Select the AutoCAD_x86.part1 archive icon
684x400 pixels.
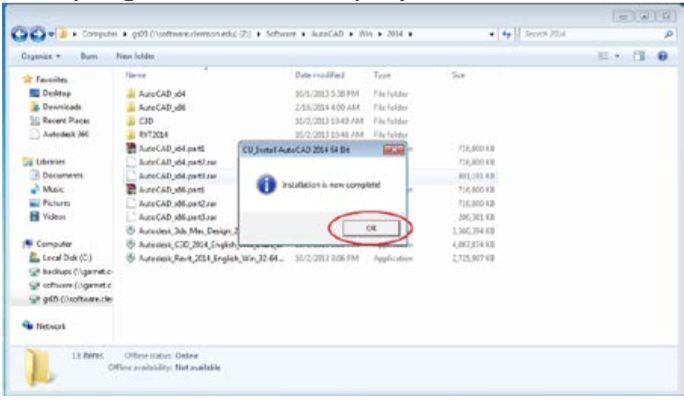(x=131, y=189)
